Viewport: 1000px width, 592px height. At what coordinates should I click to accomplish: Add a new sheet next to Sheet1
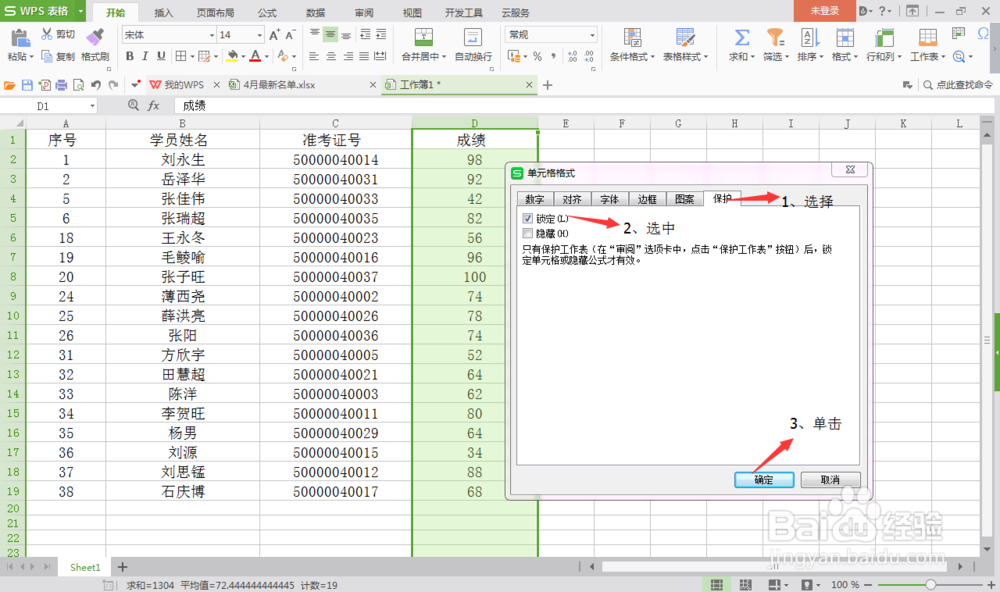click(122, 566)
